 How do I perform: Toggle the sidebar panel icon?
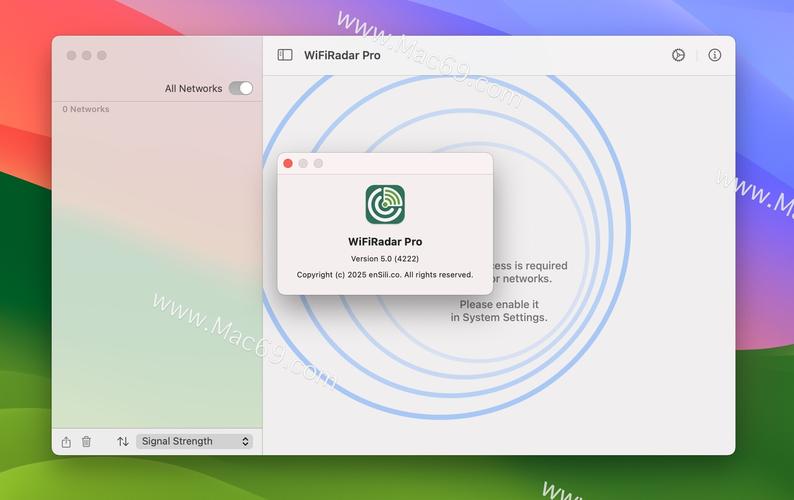pos(285,56)
